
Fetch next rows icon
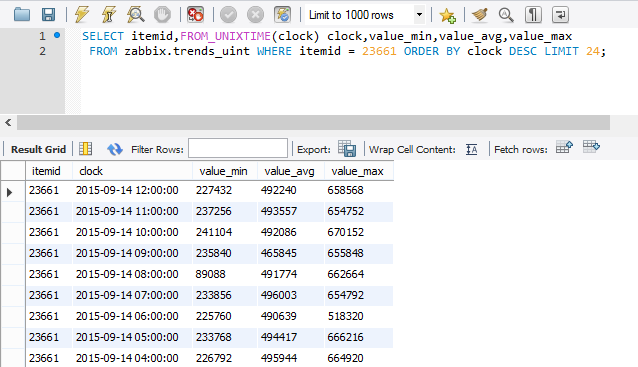coord(564,146)
